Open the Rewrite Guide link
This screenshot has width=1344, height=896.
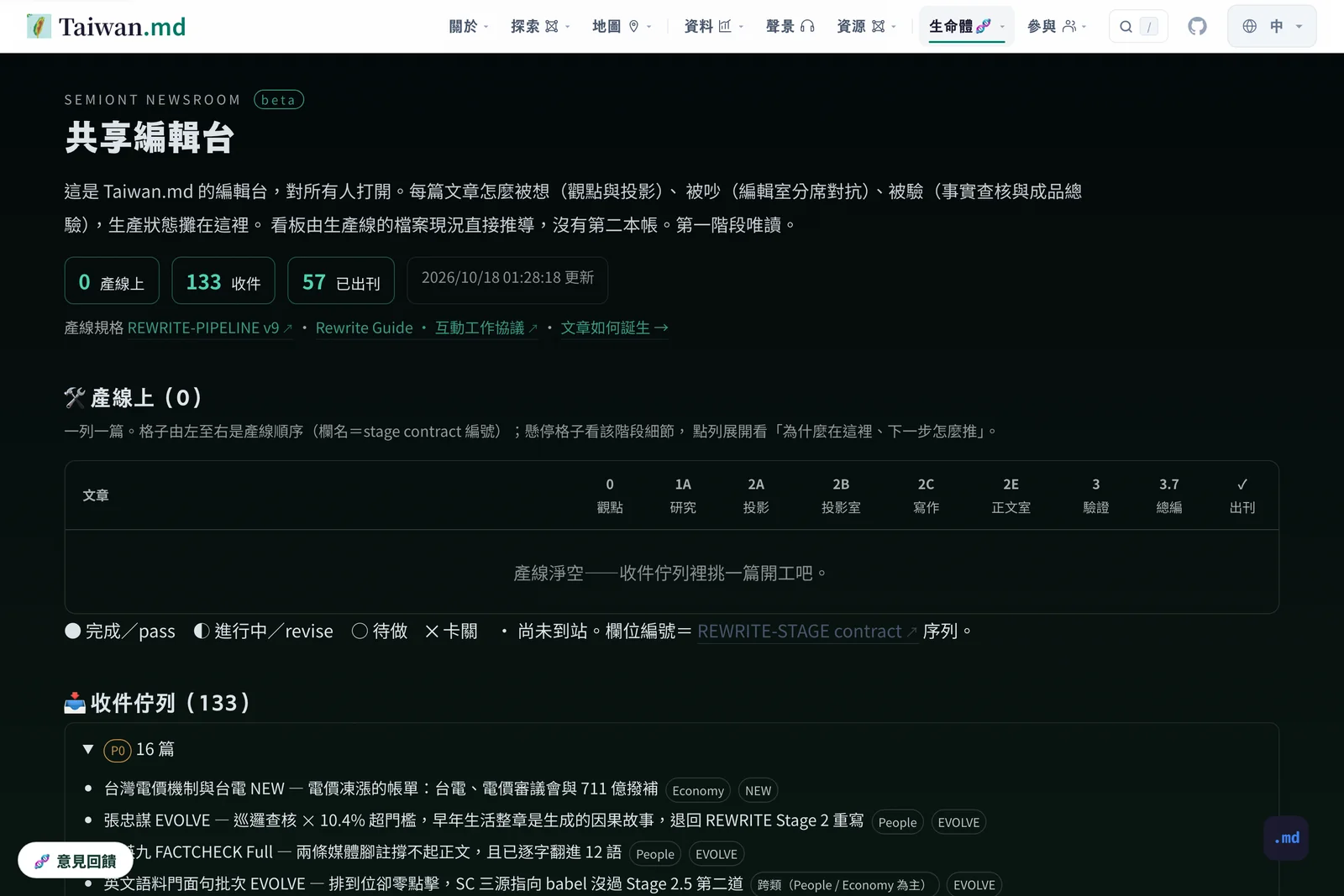(x=364, y=327)
